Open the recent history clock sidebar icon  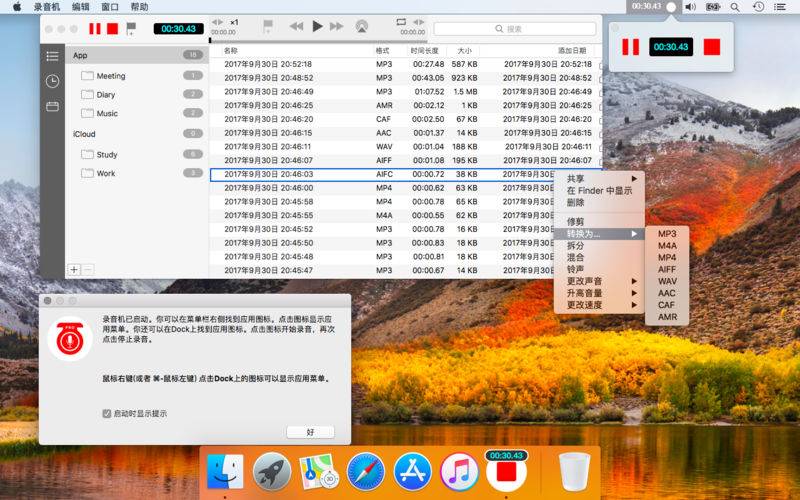tap(52, 81)
